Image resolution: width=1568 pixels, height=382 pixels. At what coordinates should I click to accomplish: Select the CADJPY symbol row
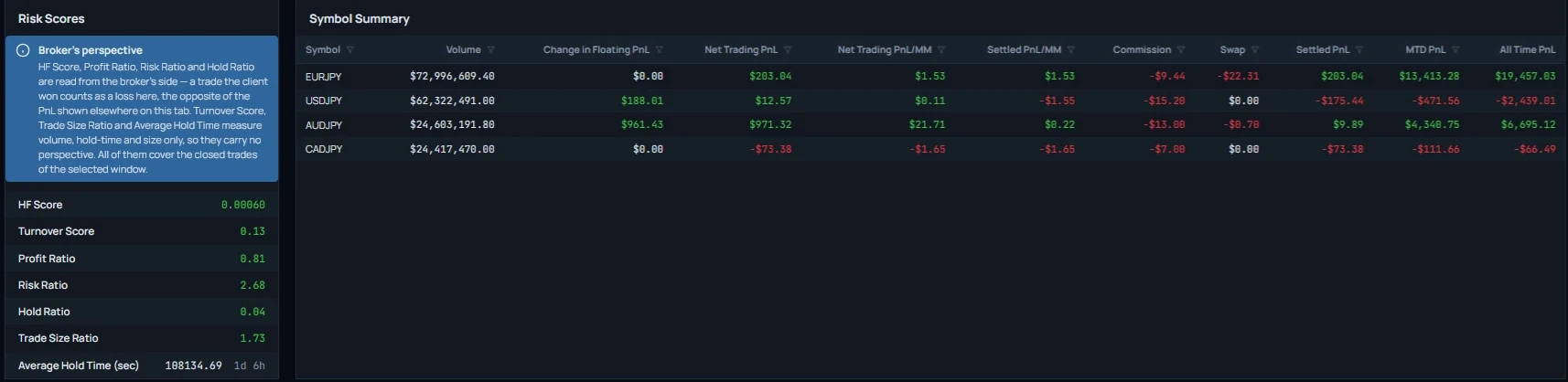click(x=930, y=149)
